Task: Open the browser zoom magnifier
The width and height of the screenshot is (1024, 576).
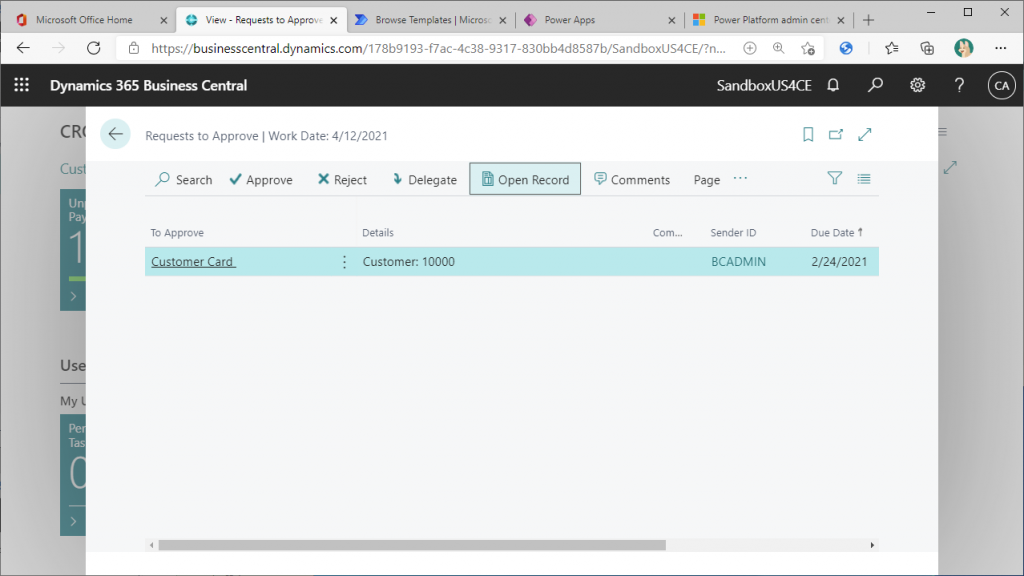Action: coord(778,48)
